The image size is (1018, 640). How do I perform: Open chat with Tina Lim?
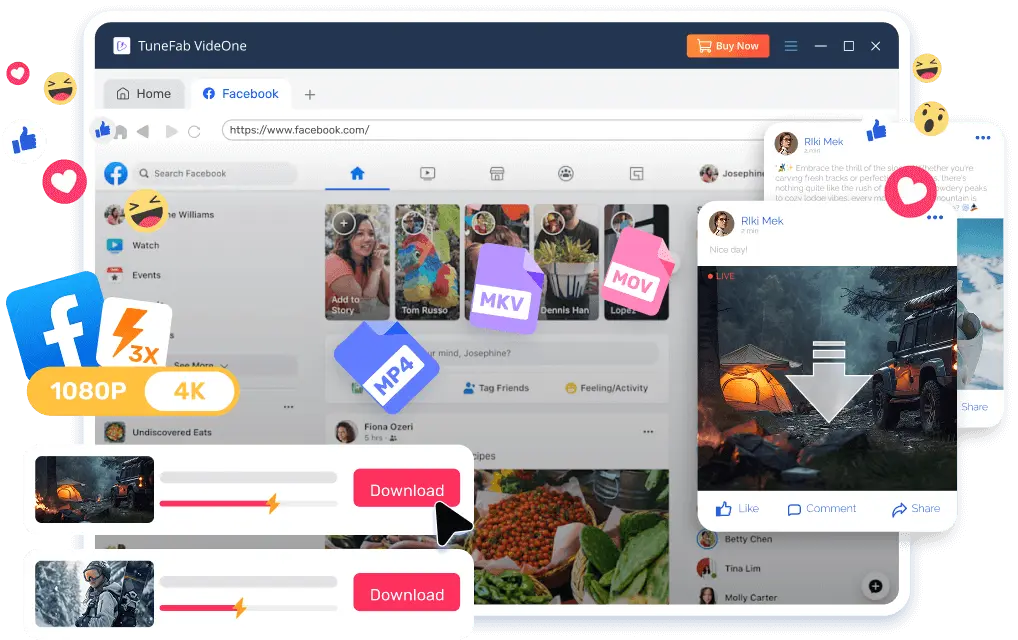pos(728,568)
